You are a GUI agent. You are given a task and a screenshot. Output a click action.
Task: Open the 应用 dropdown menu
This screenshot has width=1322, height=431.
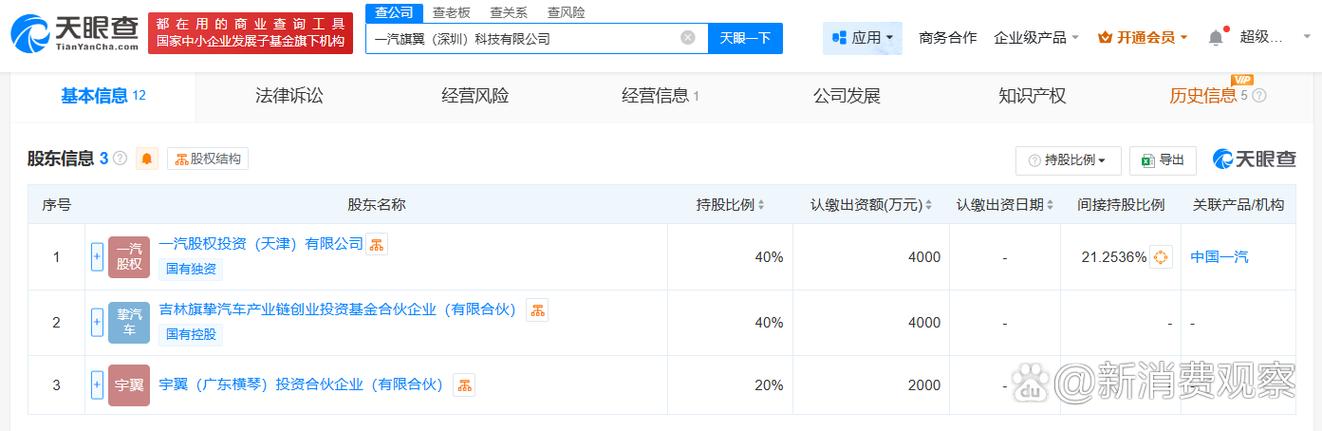[x=862, y=38]
